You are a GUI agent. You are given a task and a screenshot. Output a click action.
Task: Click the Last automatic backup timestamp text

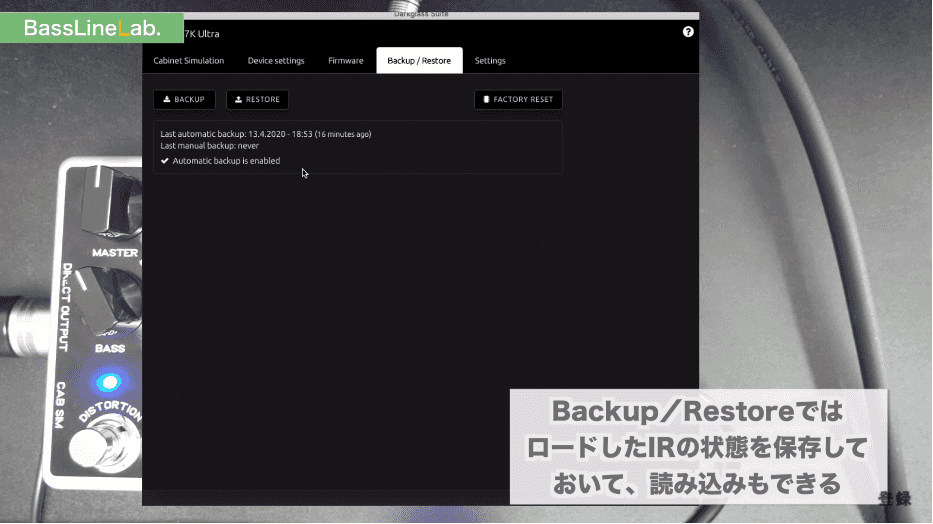point(266,134)
